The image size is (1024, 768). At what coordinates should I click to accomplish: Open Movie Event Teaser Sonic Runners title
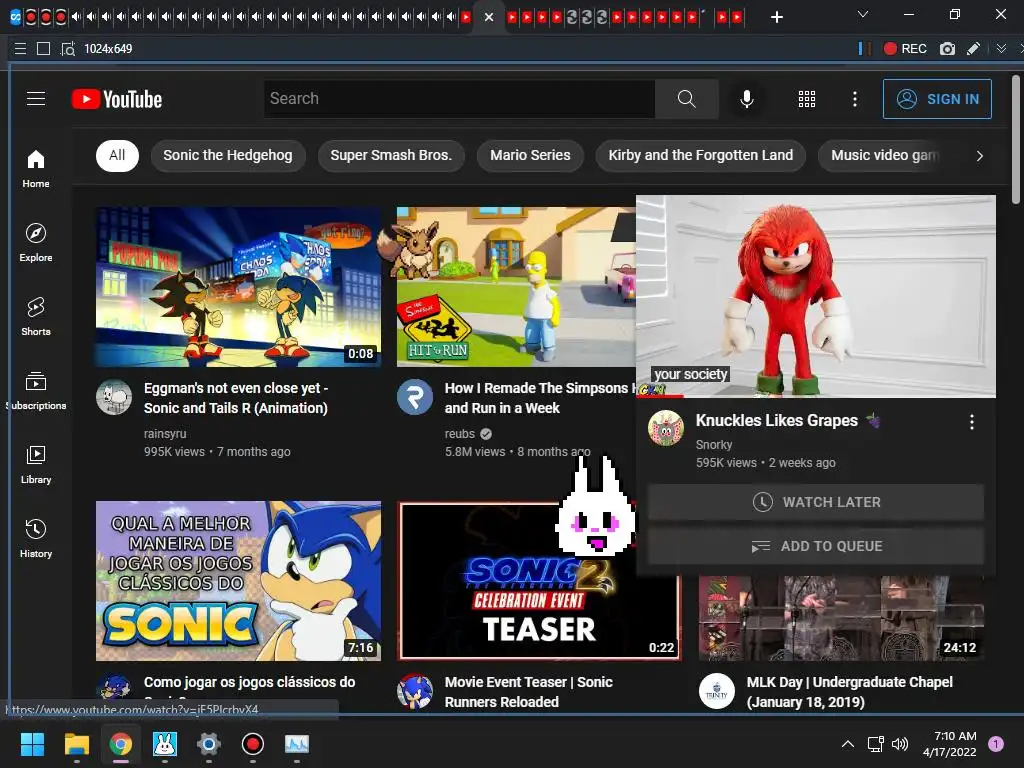coord(528,692)
